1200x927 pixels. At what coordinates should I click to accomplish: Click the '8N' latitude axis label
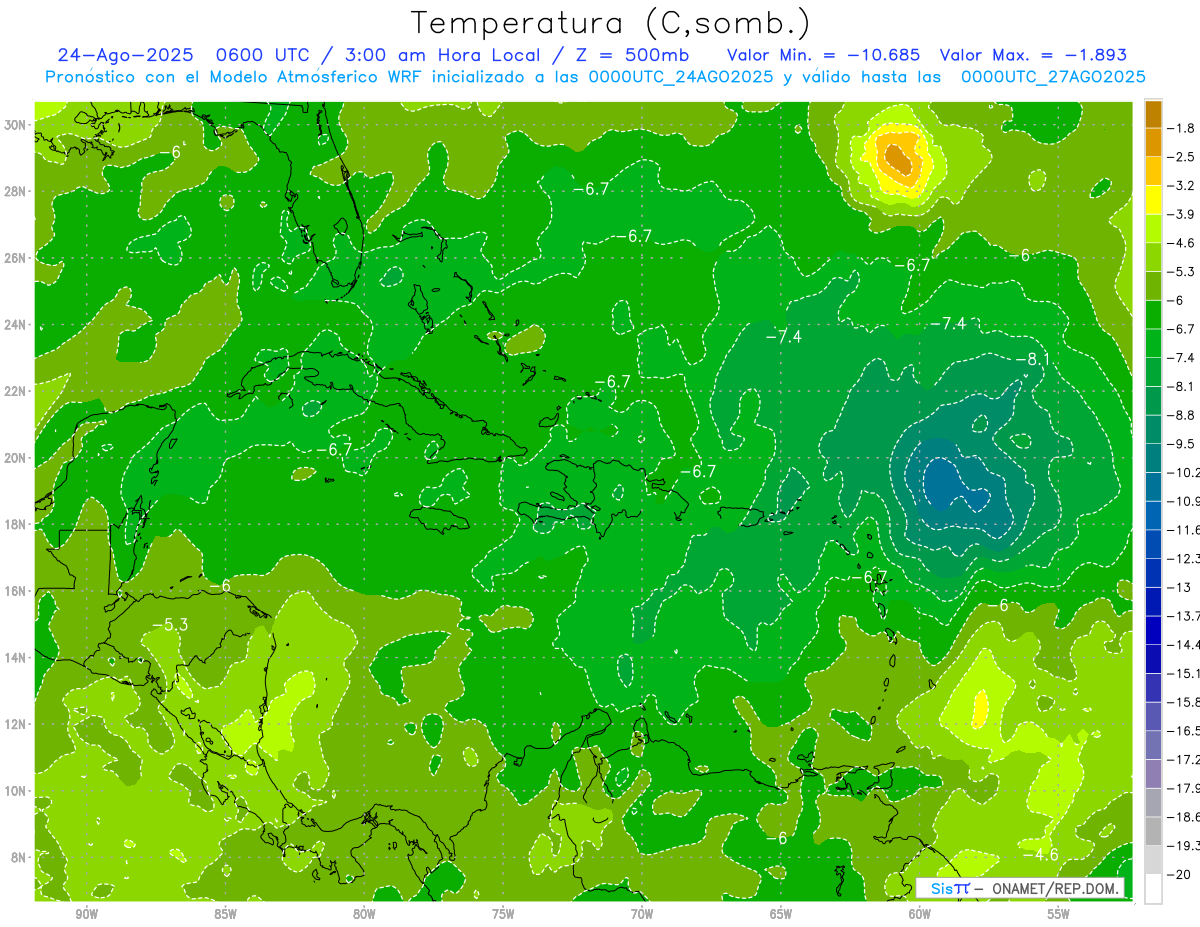point(20,857)
